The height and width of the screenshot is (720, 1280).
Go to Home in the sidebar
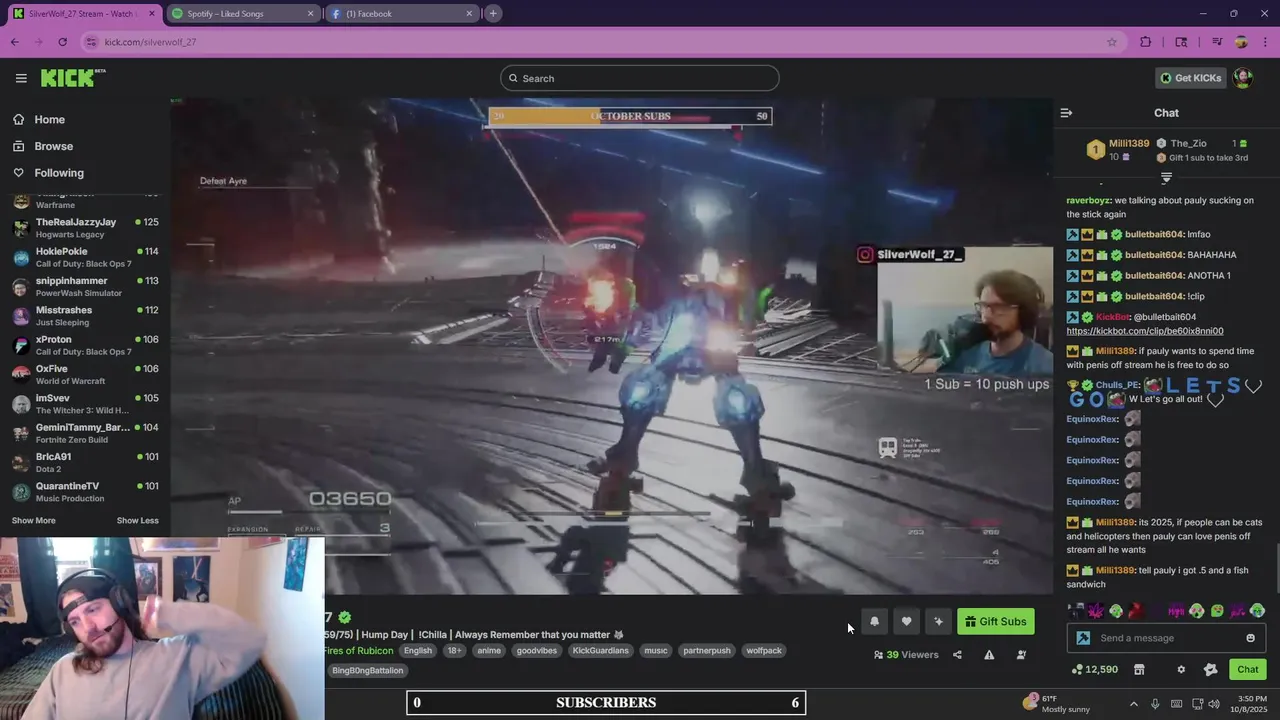(x=49, y=119)
